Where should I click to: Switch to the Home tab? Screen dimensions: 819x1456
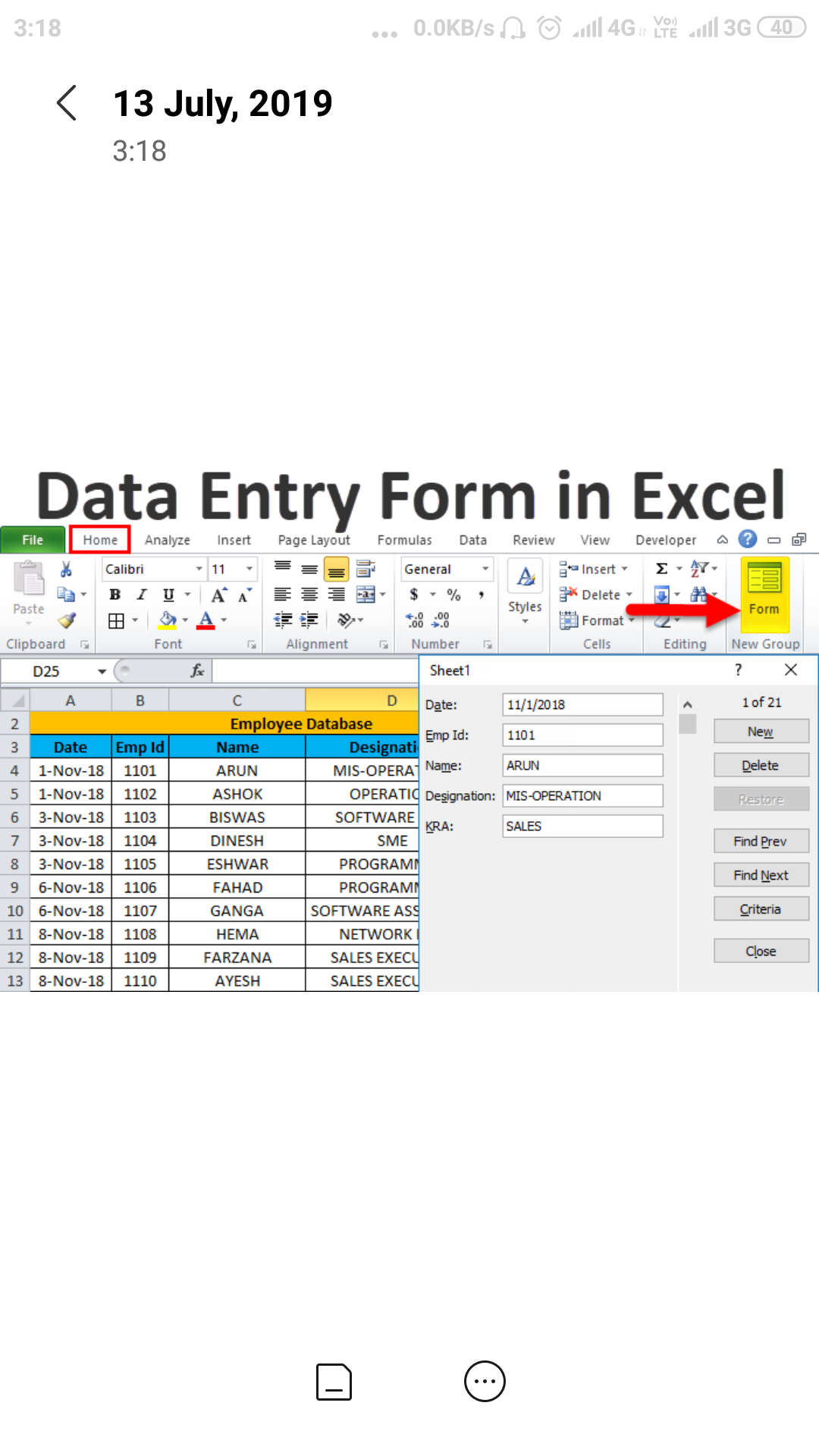100,539
